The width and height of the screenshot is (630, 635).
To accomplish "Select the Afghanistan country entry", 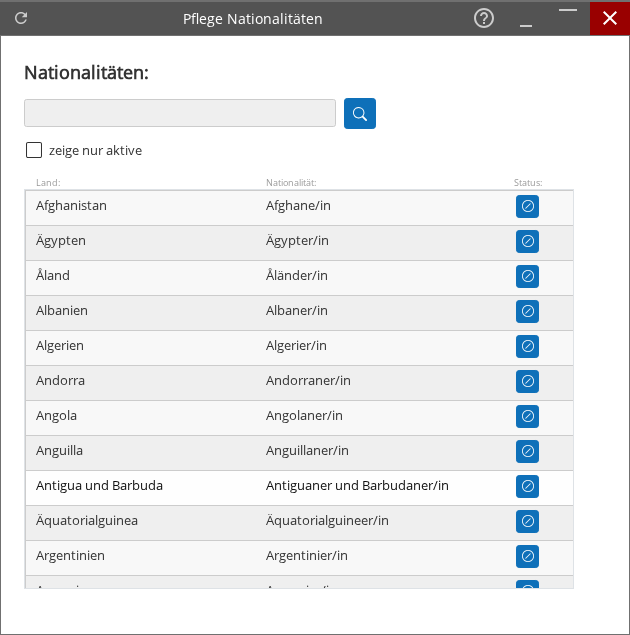I will click(x=71, y=206).
